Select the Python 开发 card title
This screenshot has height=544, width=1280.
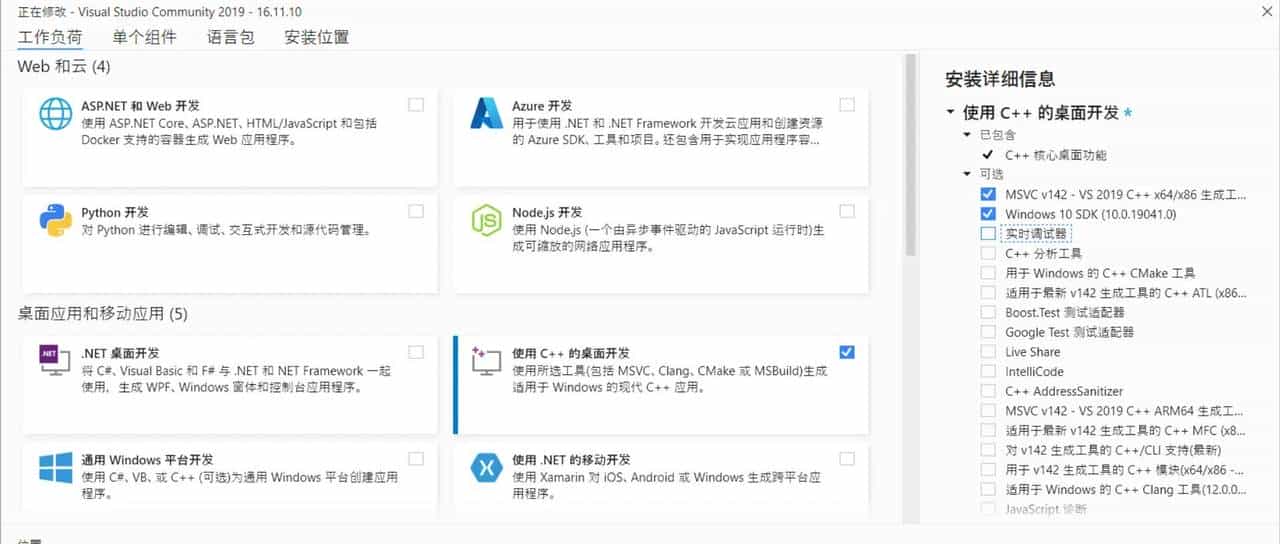[115, 212]
